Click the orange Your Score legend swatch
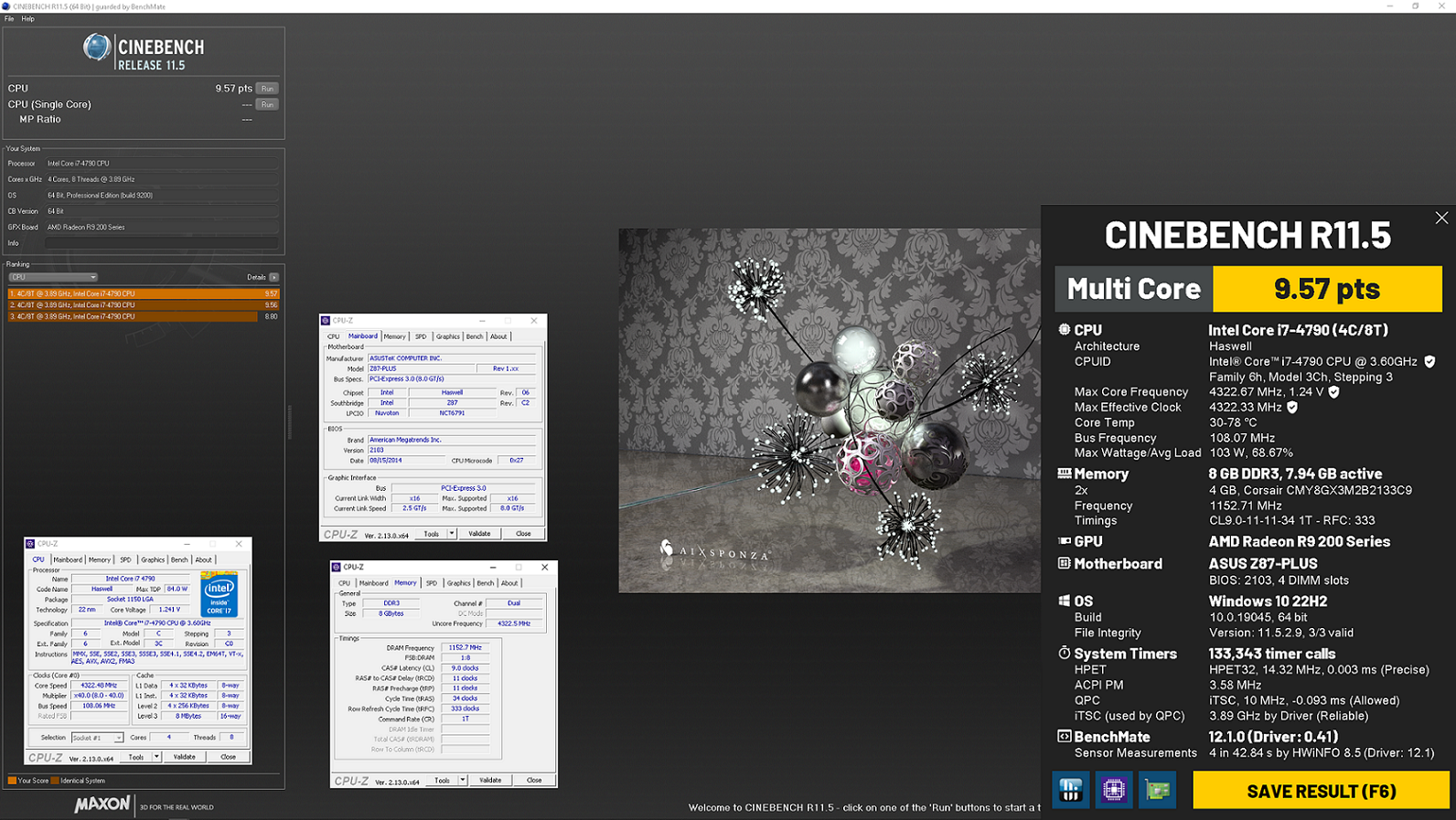Screen dimensions: 1456x820 point(12,781)
